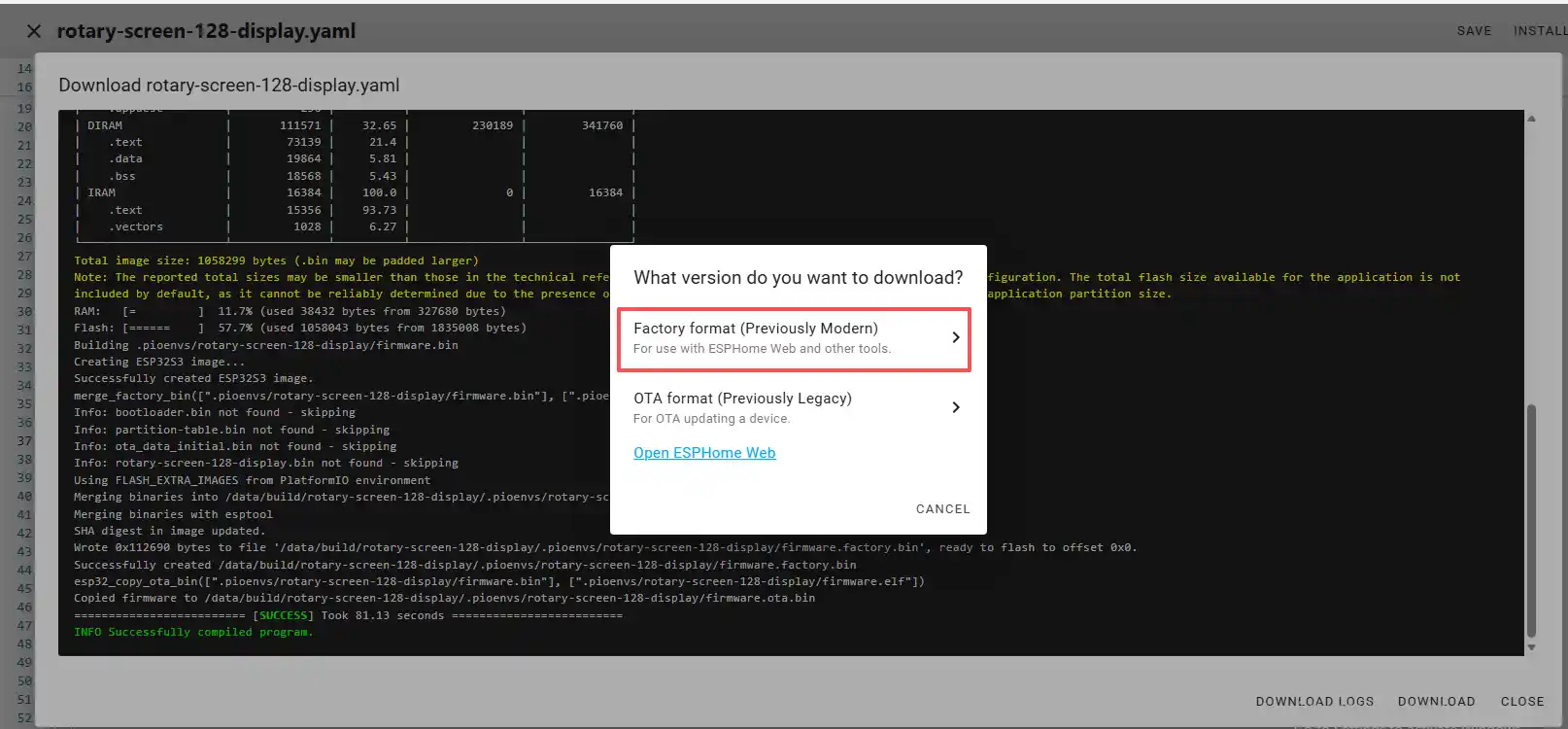
Task: Click the 'Download rotary-screen-128-display.yaml' dialog heading
Action: click(229, 86)
